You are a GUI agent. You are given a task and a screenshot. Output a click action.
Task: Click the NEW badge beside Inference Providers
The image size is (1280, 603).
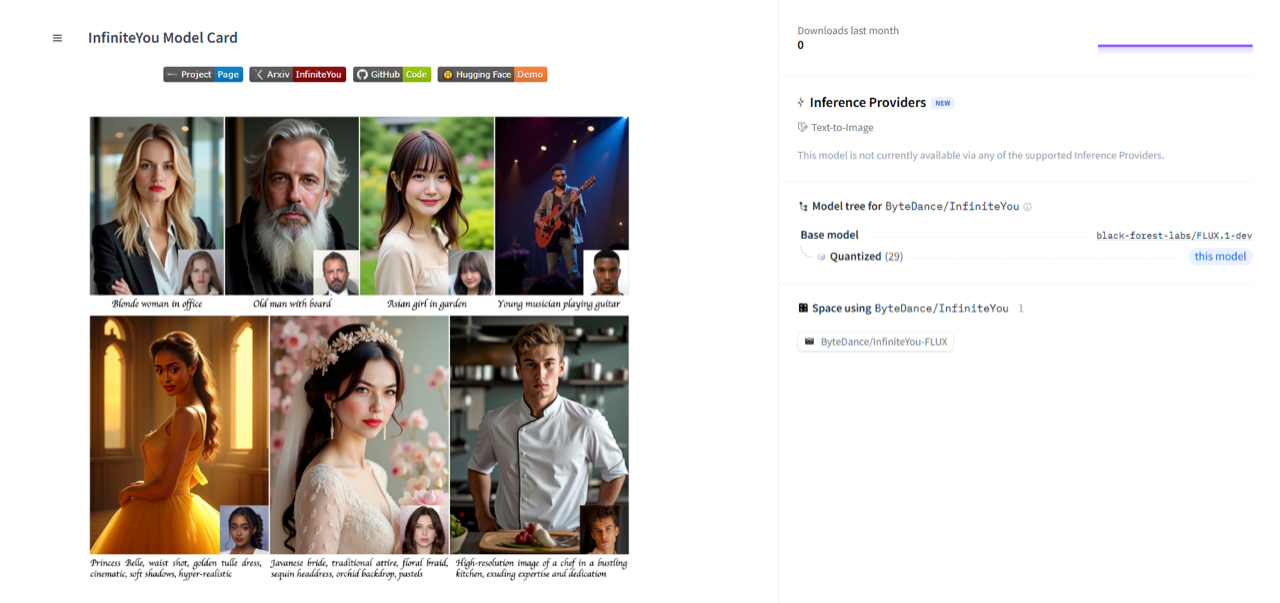pyautogui.click(x=943, y=103)
